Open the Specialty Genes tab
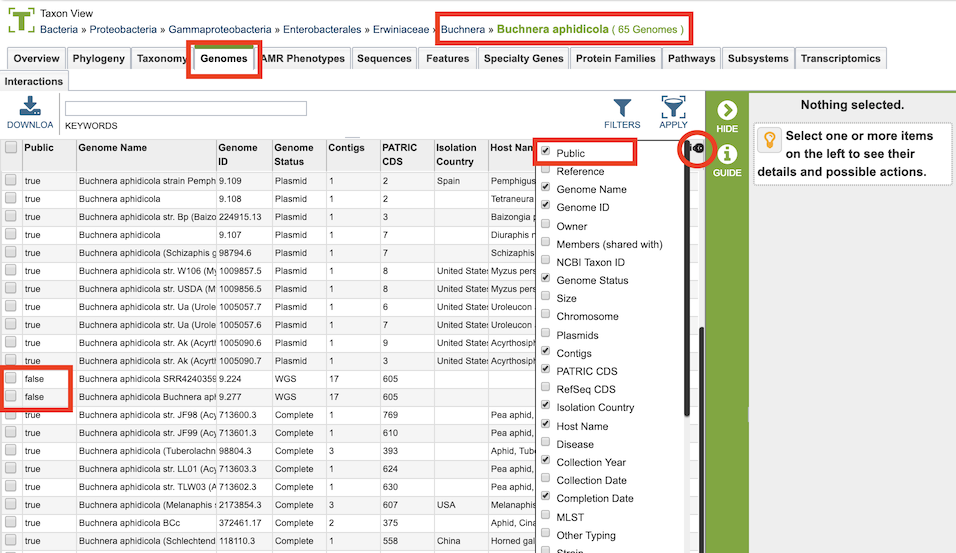The width and height of the screenshot is (956, 553). click(523, 59)
